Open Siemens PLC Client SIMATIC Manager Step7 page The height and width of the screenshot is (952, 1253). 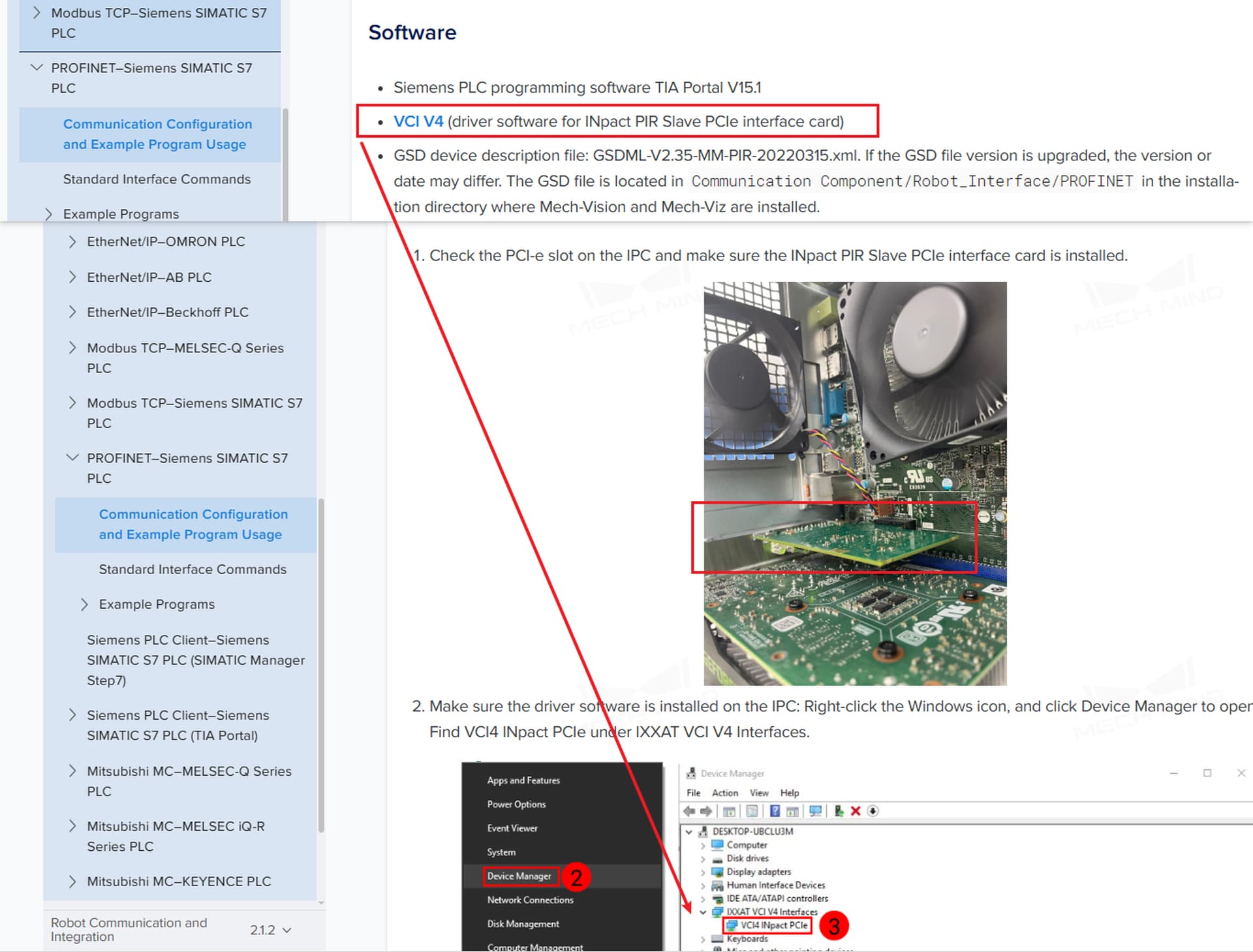tap(196, 660)
